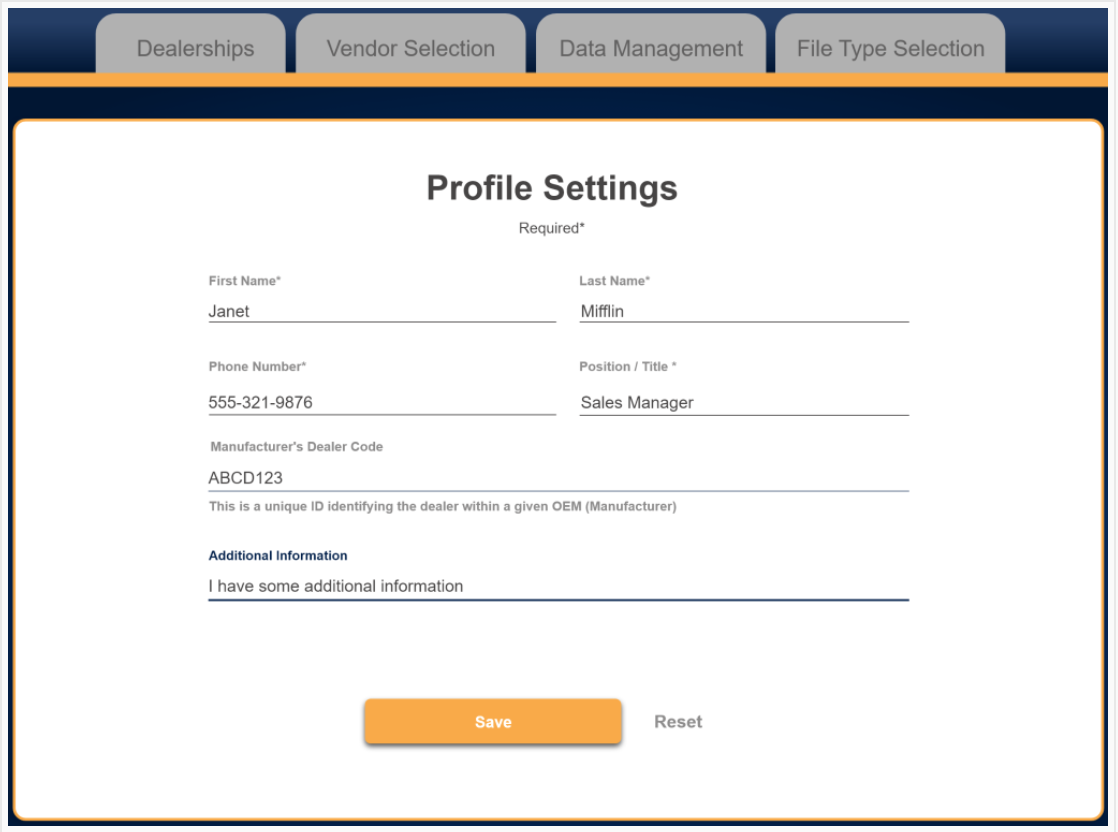The height and width of the screenshot is (832, 1118).
Task: Click the Last Name* label
Action: [x=615, y=281]
